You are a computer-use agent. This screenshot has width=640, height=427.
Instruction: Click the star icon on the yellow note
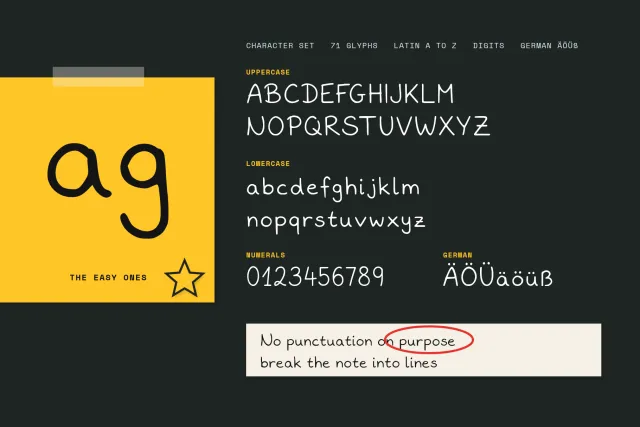184,278
